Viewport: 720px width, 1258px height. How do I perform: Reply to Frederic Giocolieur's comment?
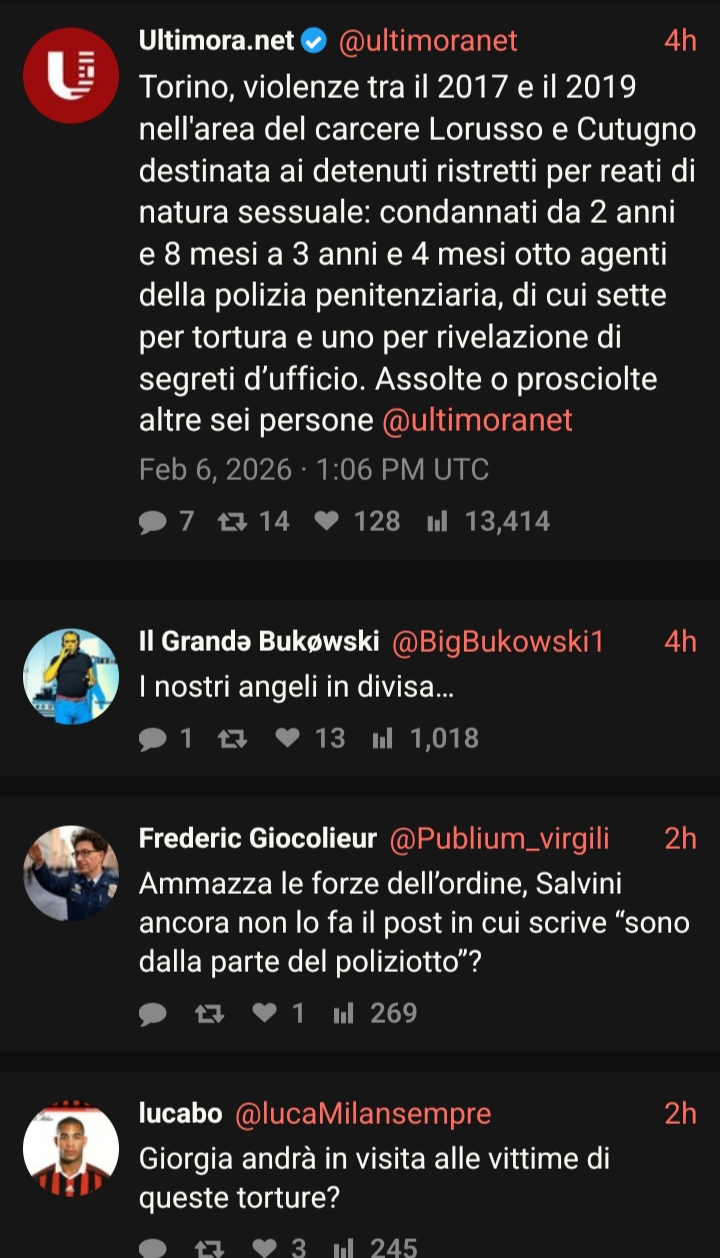(x=153, y=1013)
